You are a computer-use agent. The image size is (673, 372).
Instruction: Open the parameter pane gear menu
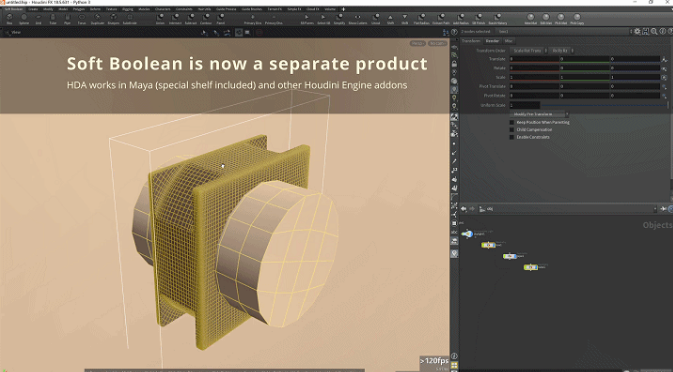click(637, 31)
